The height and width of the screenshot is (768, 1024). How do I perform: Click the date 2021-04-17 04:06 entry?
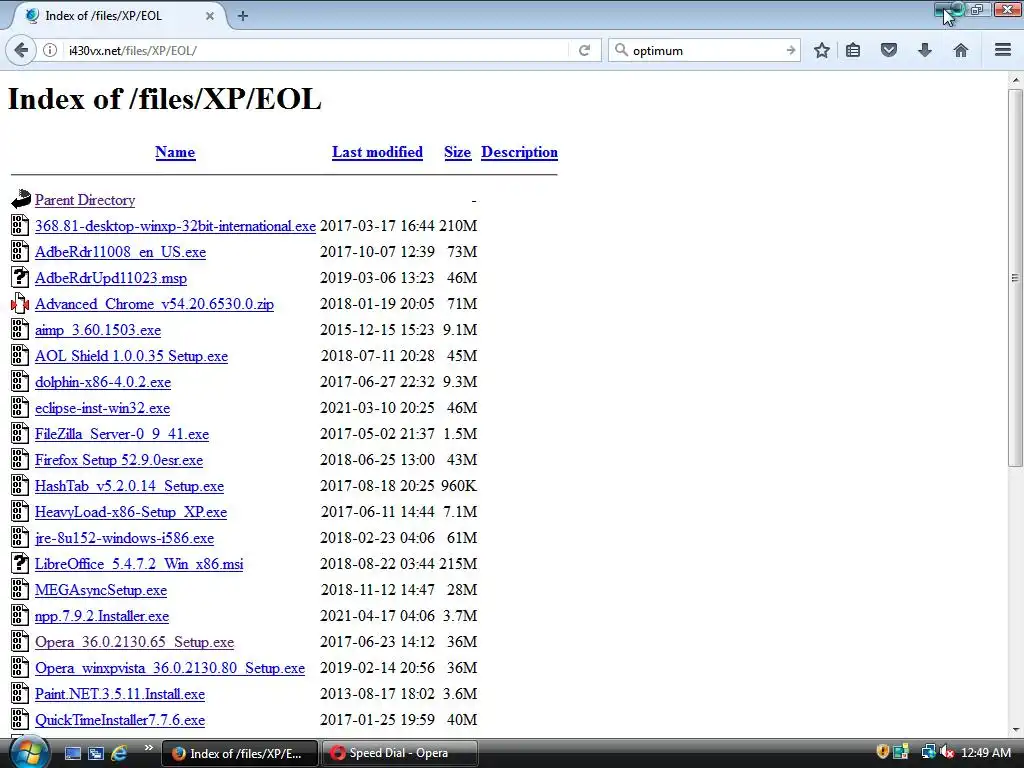tap(377, 616)
